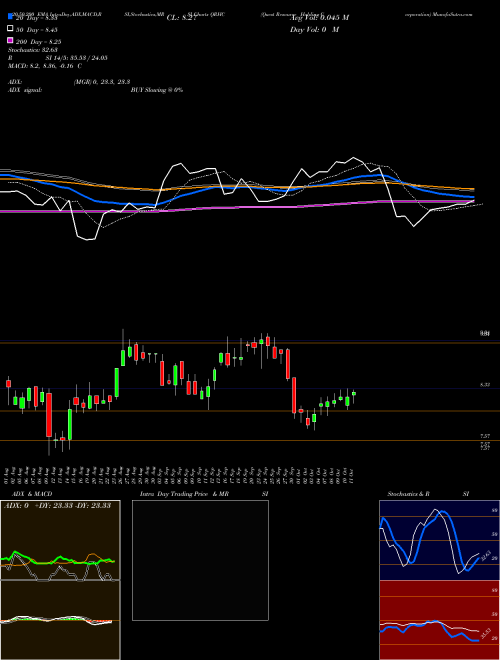Viewport: 500px width, 660px height.
Task: Click the blue 20 Day legend swatch
Action: (x=10, y=17)
